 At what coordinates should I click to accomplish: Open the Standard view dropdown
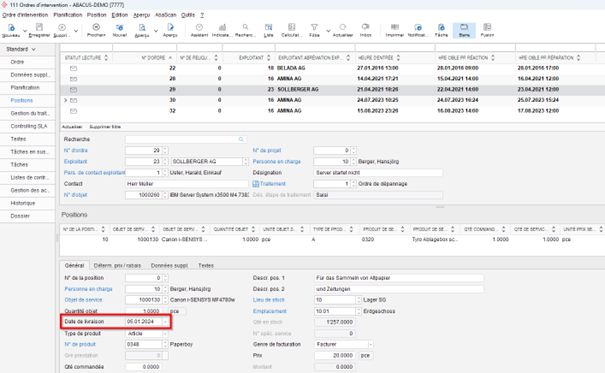[21, 49]
